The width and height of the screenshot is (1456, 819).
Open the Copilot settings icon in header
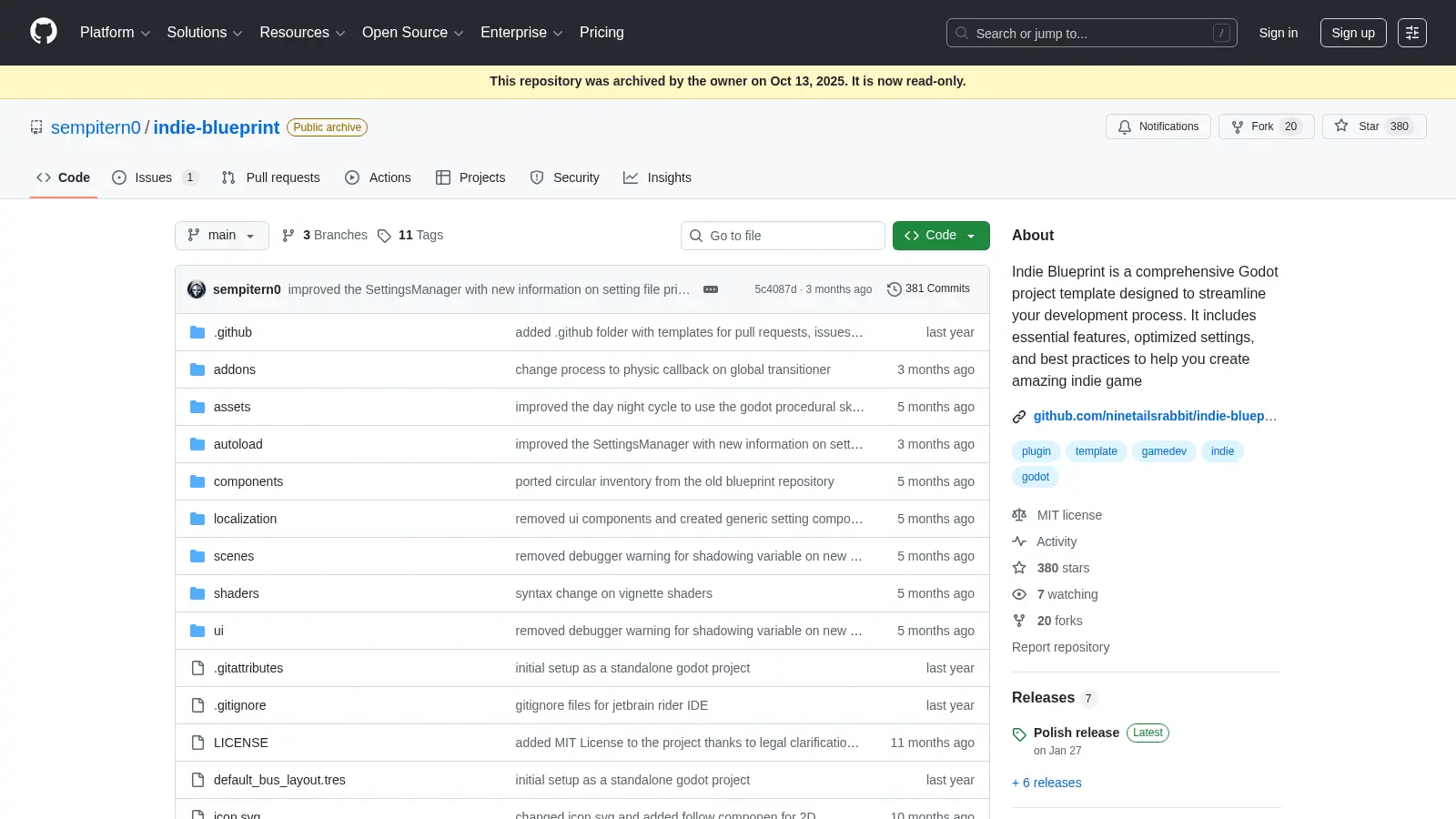click(x=1412, y=33)
